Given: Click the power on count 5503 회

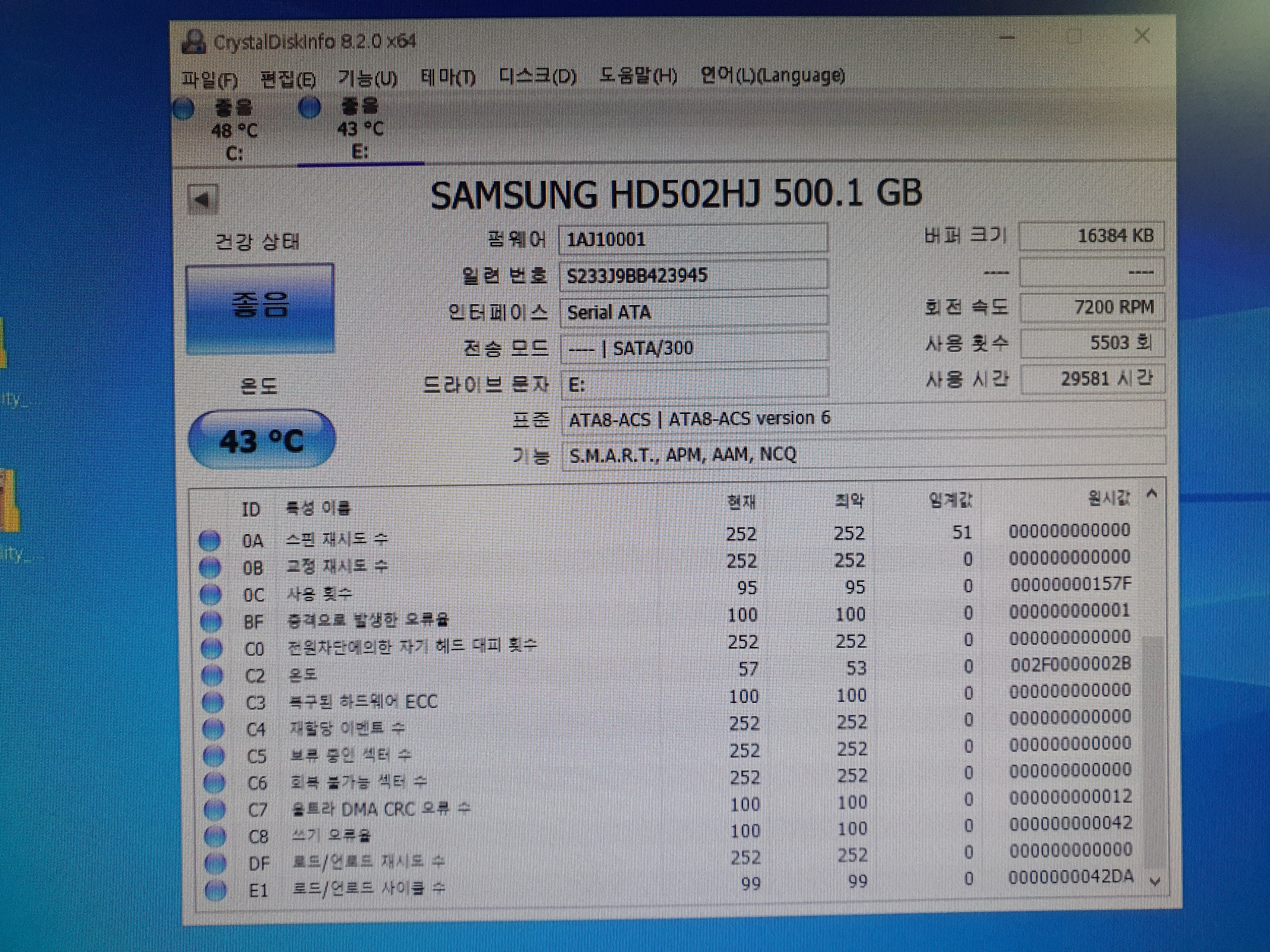Looking at the screenshot, I should point(1093,343).
